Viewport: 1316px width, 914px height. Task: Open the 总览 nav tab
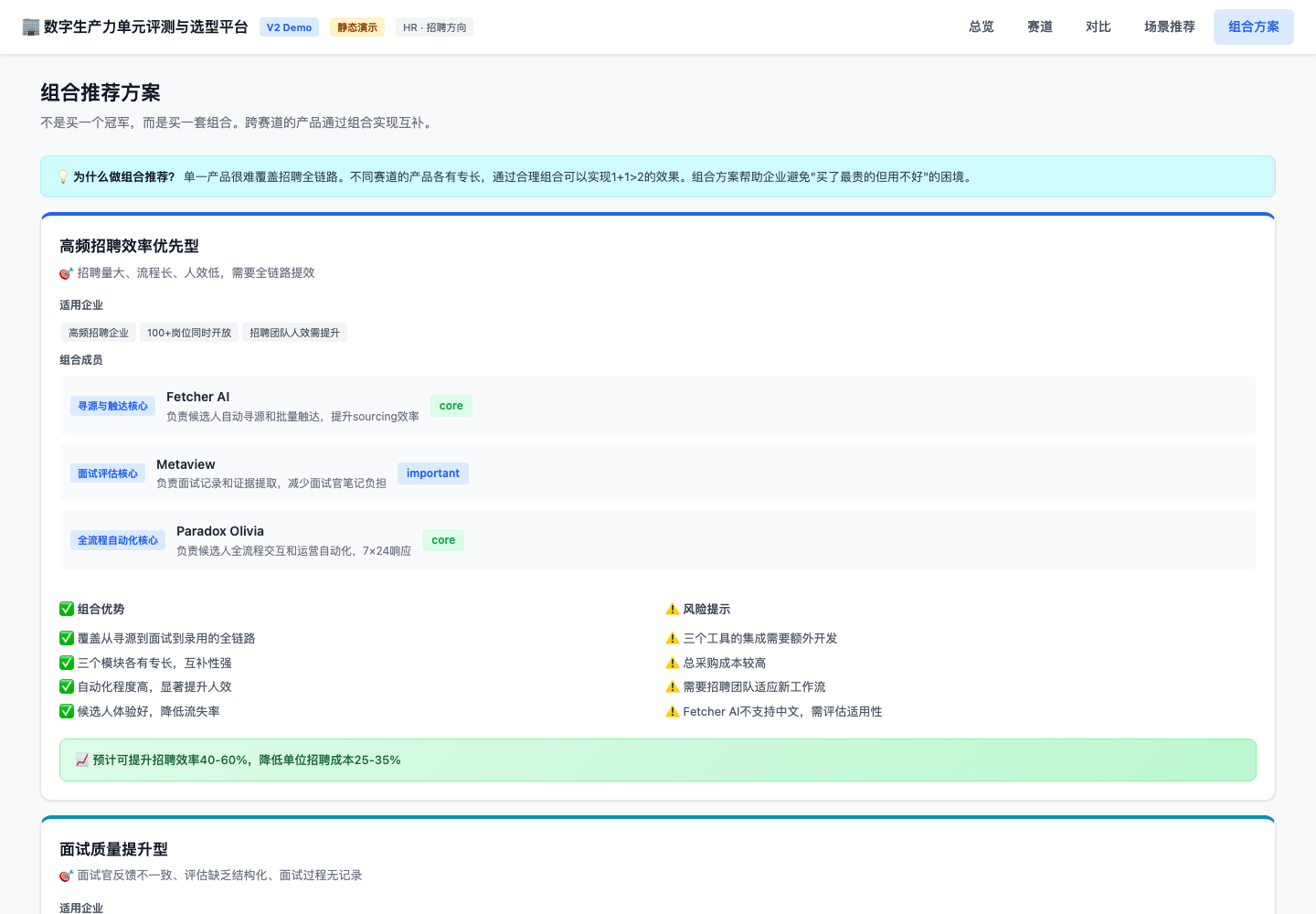coord(982,27)
